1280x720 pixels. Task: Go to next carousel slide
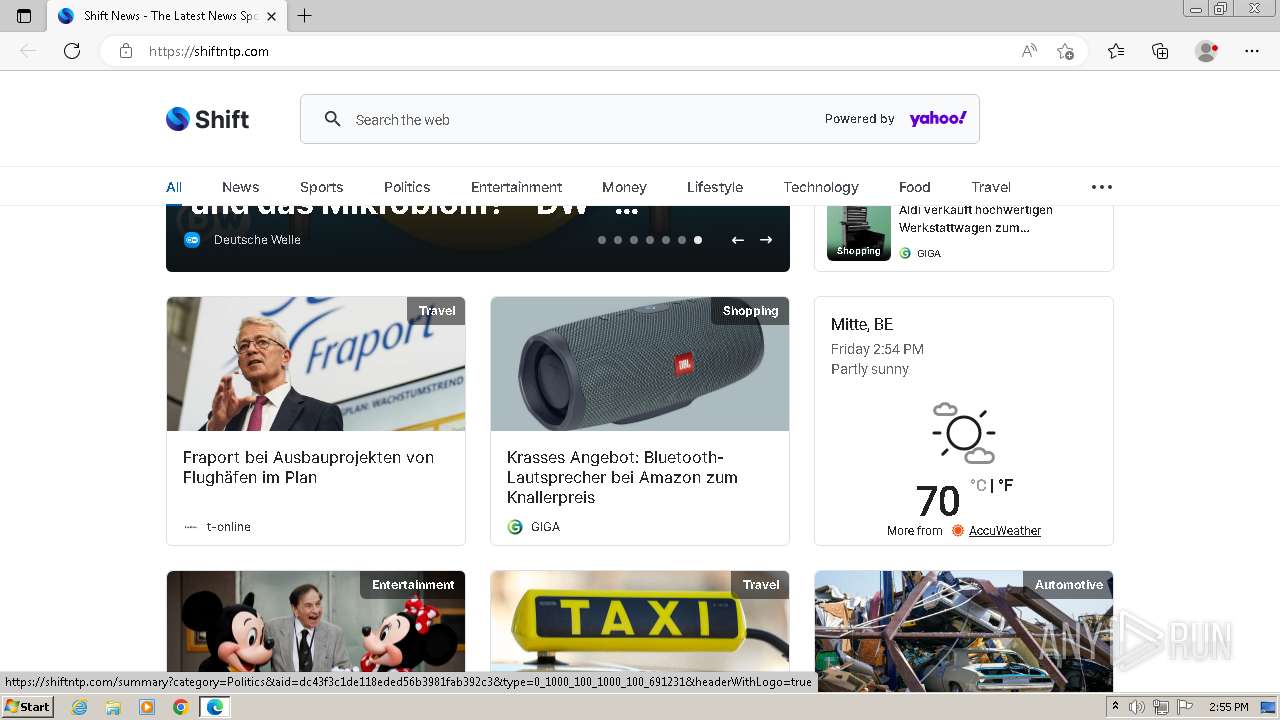766,240
